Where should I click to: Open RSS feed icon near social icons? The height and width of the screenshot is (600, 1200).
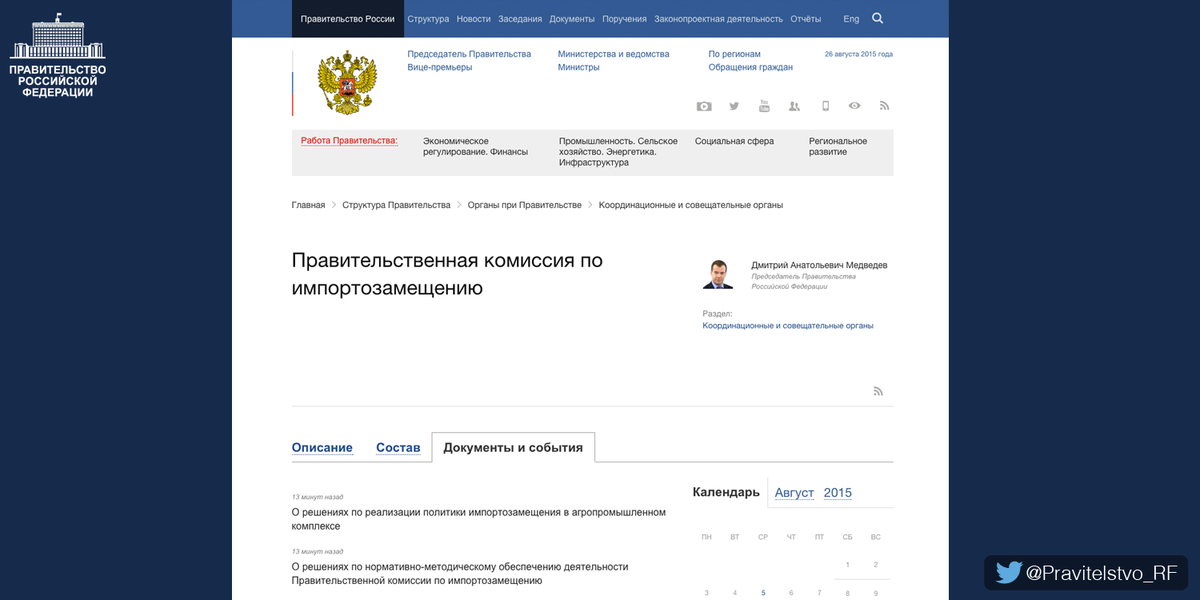884,106
